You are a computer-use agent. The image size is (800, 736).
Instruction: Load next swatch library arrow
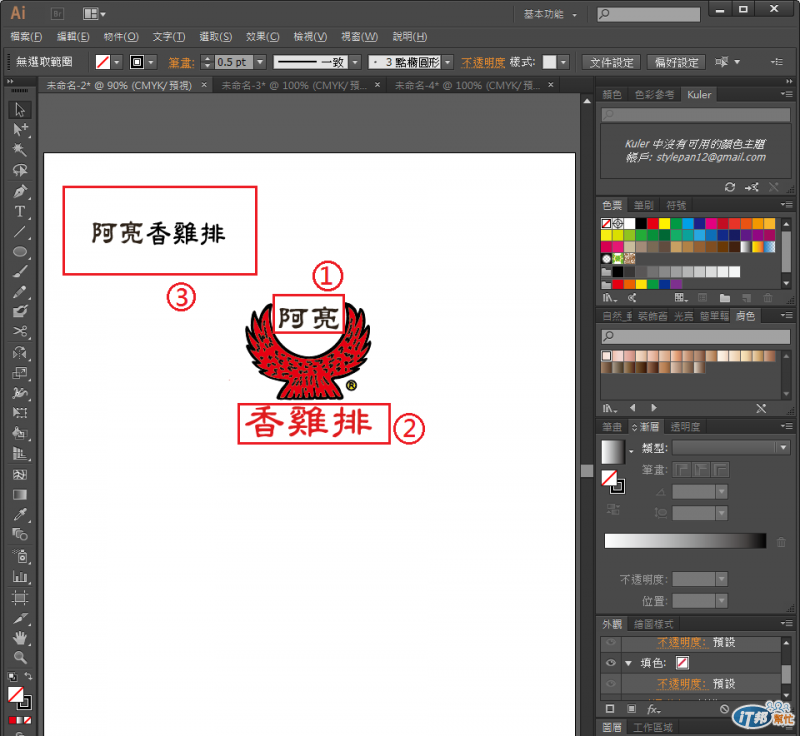tap(654, 408)
